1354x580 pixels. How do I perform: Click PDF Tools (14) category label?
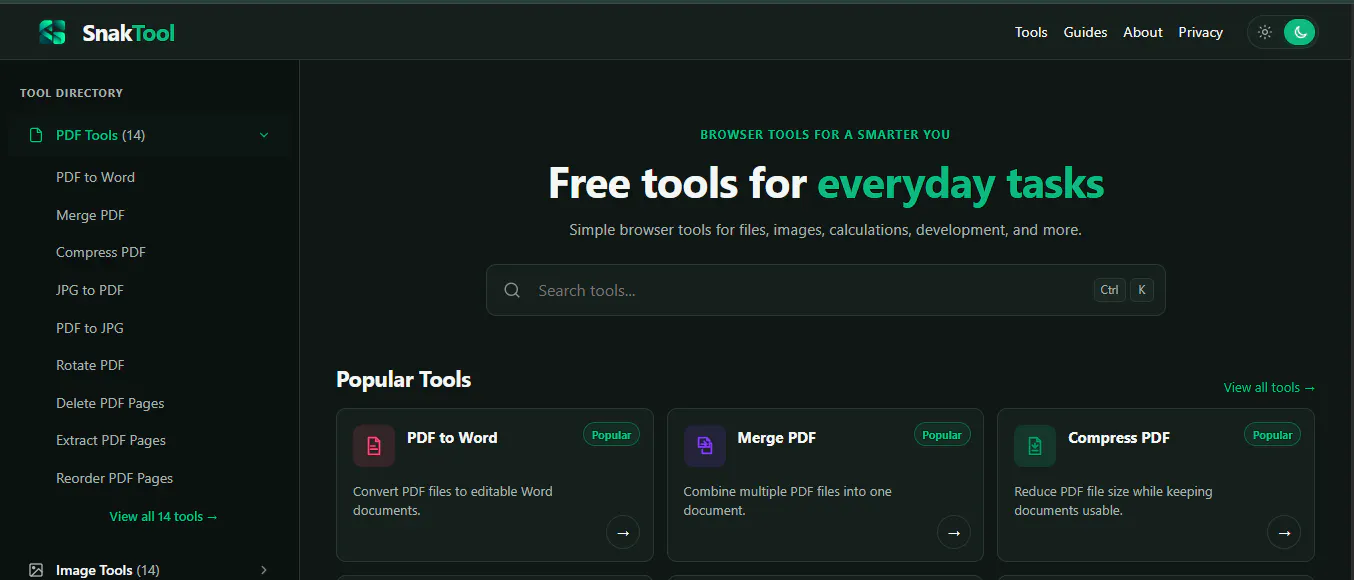pyautogui.click(x=100, y=135)
